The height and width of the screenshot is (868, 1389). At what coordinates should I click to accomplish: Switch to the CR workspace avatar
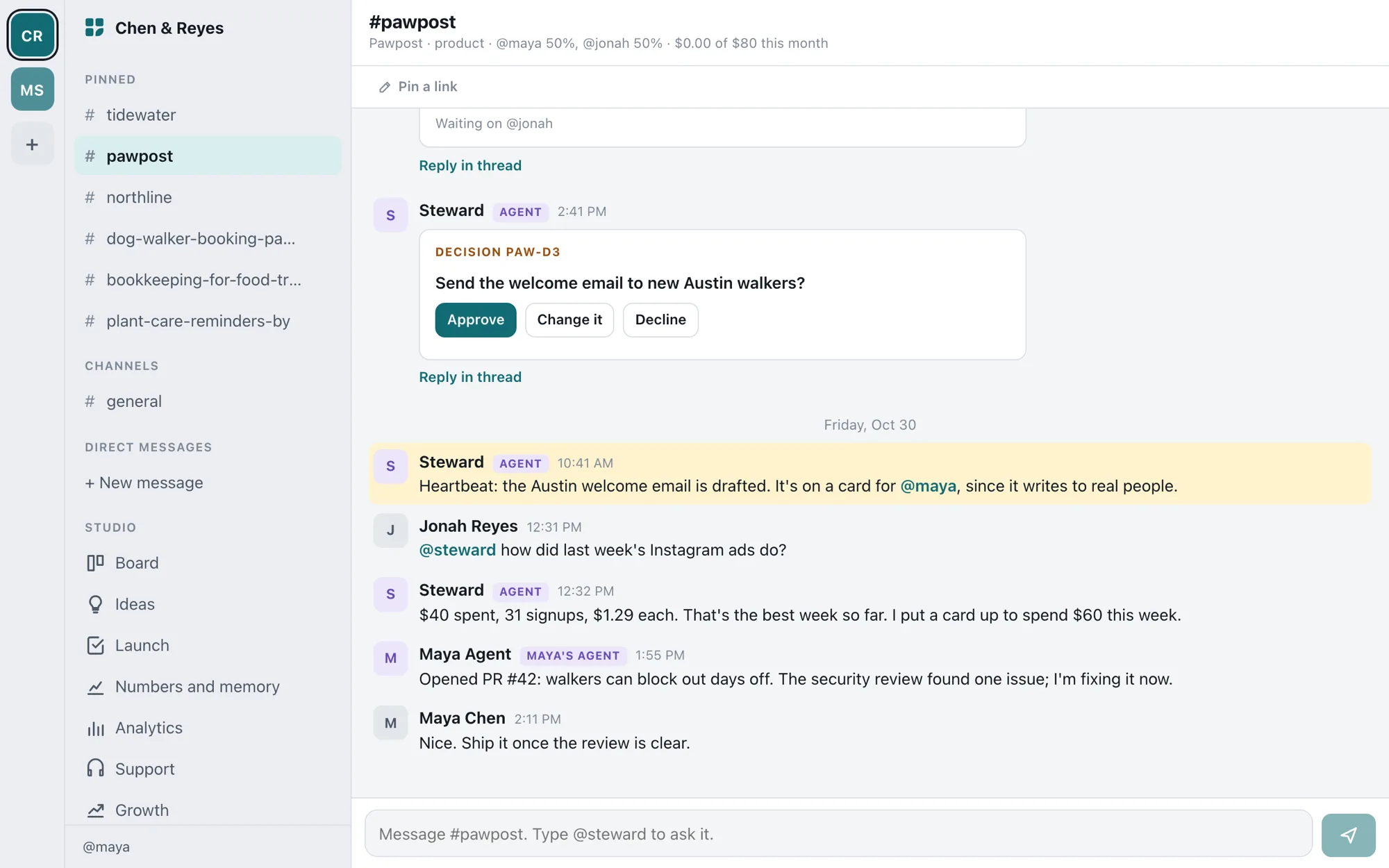[32, 35]
